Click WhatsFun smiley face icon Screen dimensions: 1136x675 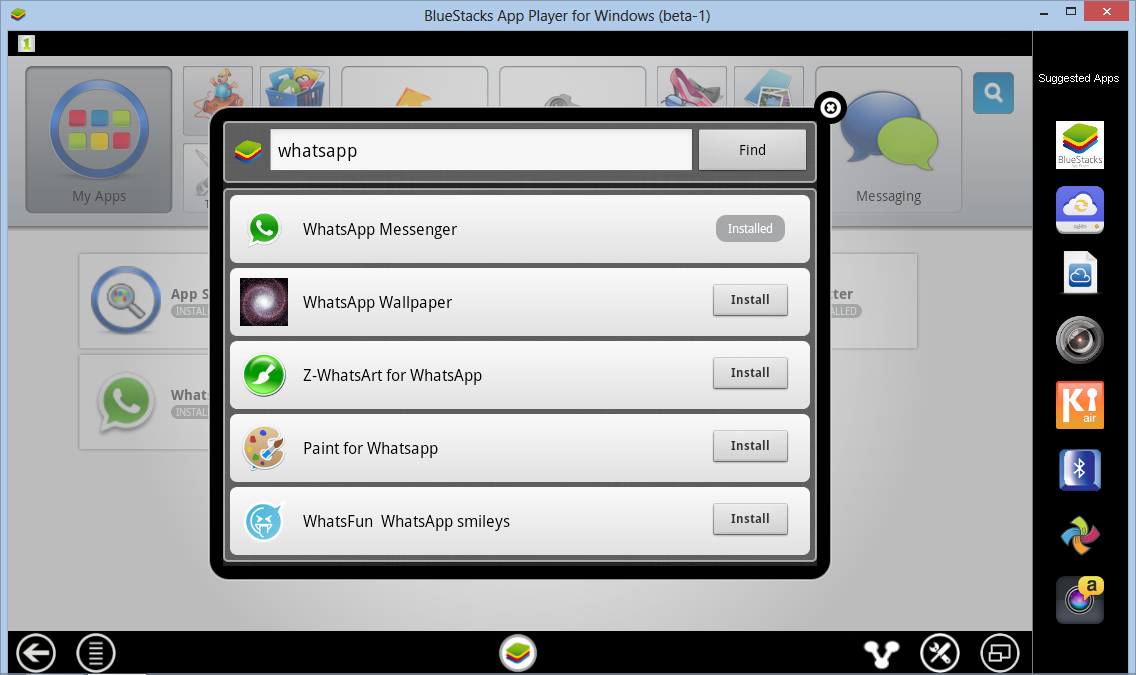(264, 521)
